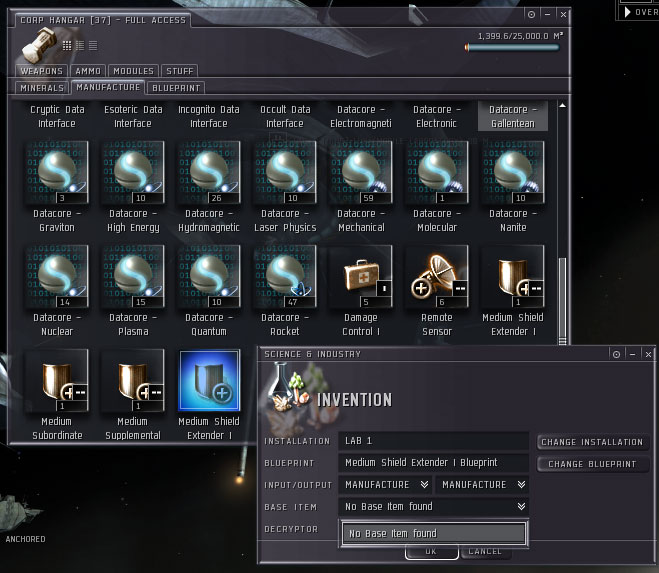
Task: Click the Incognito Data Interface label
Action: [x=209, y=116]
